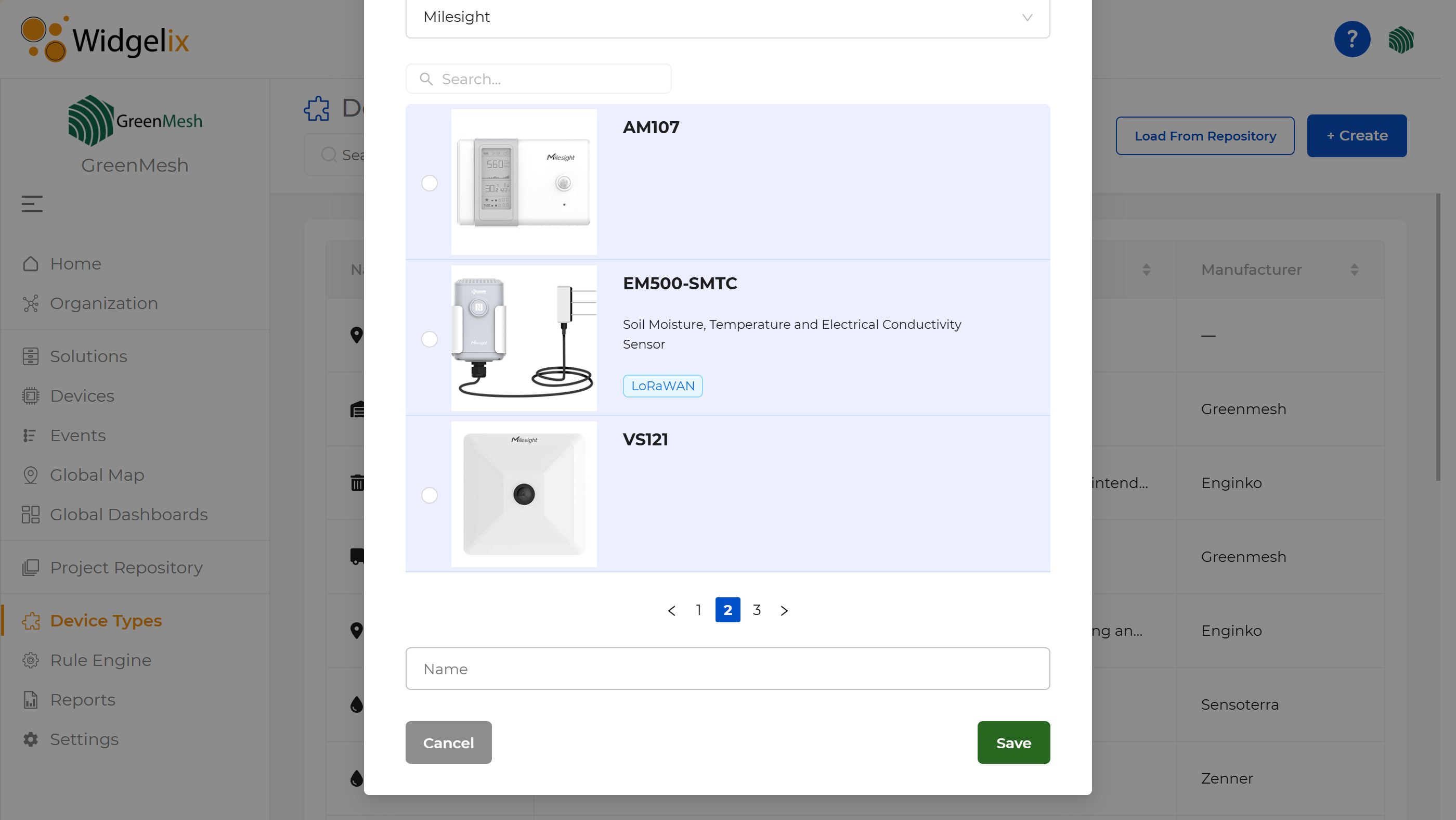Viewport: 1456px width, 820px height.
Task: Select the VS121 radio button
Action: pyautogui.click(x=430, y=495)
